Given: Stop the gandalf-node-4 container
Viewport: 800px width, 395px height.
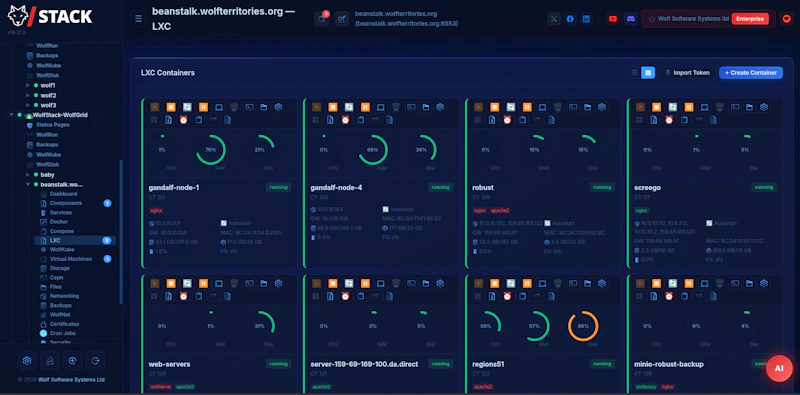Looking at the screenshot, I should point(333,107).
